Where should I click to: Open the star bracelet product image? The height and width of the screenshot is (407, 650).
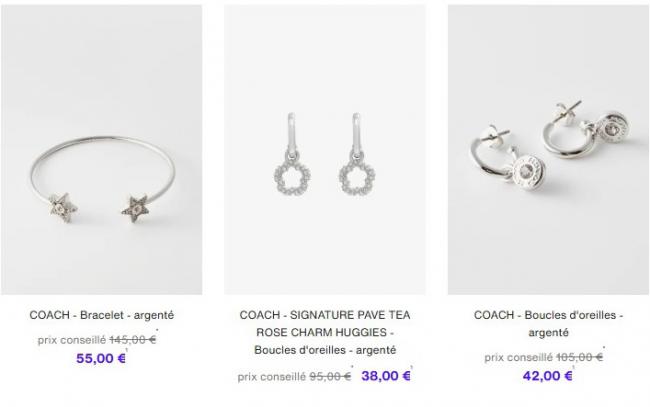pyautogui.click(x=102, y=150)
